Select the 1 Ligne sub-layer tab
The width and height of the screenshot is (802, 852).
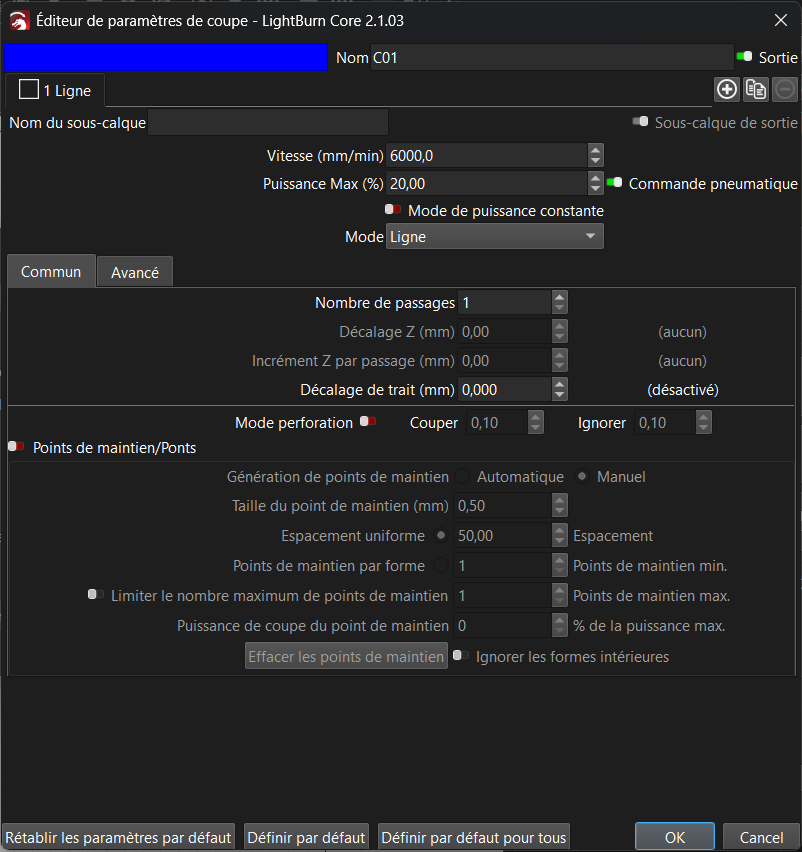coord(55,90)
